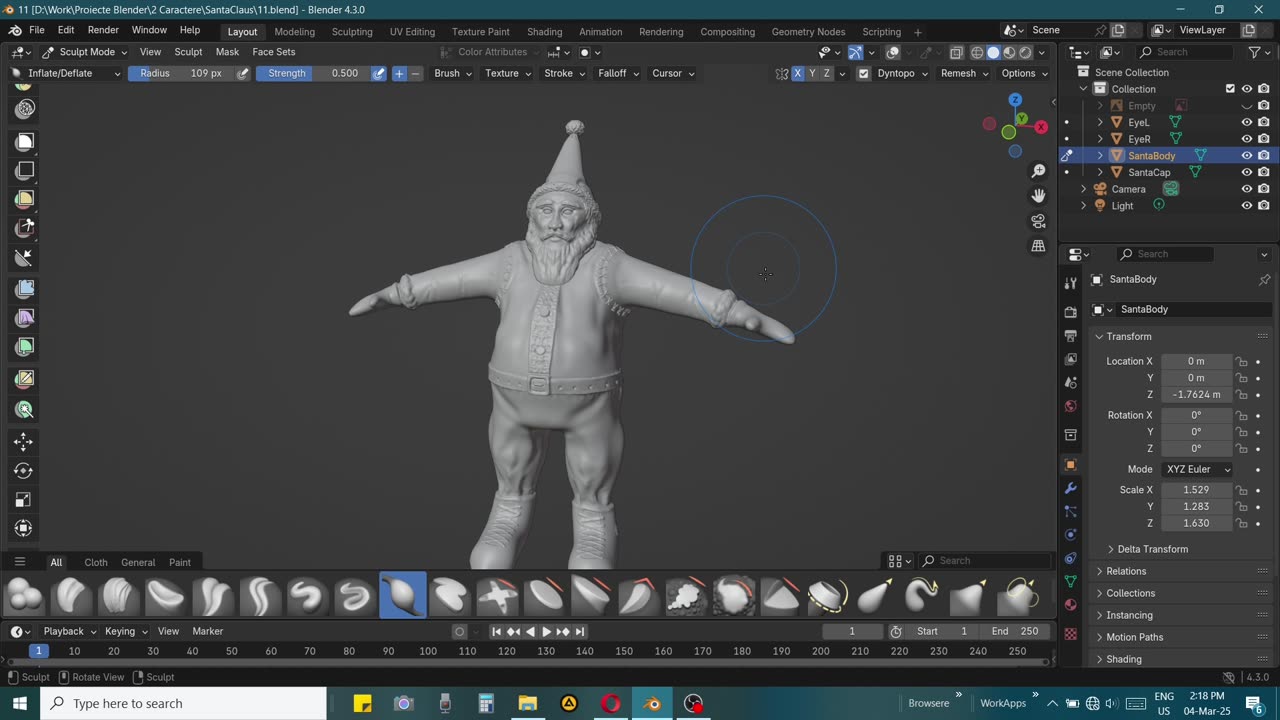
Task: Select the Scale tool in left toolbar
Action: pyautogui.click(x=24, y=499)
